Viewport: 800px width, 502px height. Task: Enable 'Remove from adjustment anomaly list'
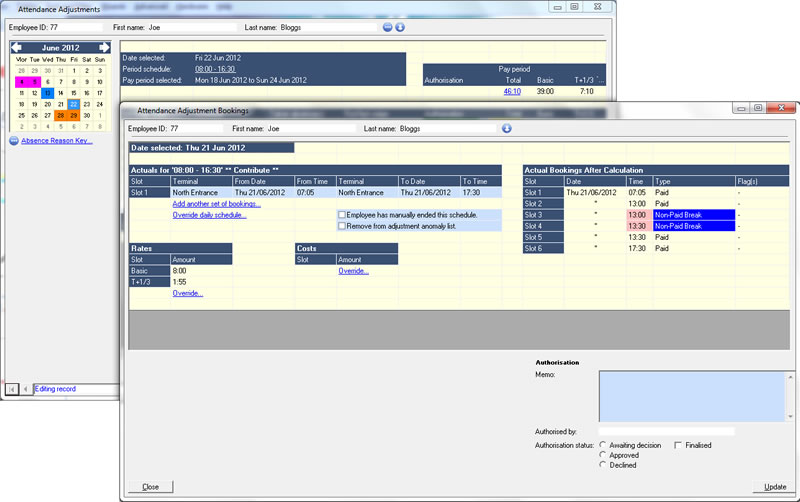click(342, 227)
